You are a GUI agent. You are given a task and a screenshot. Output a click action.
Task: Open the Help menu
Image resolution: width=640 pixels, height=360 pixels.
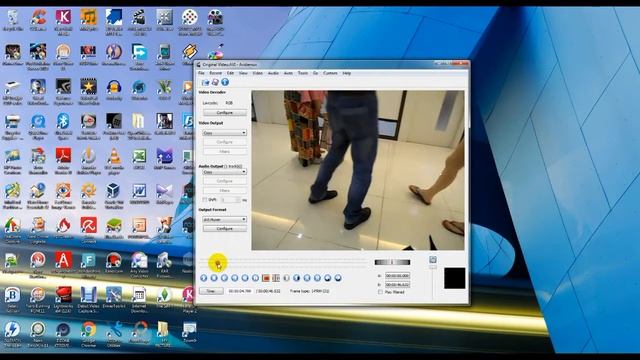point(347,73)
